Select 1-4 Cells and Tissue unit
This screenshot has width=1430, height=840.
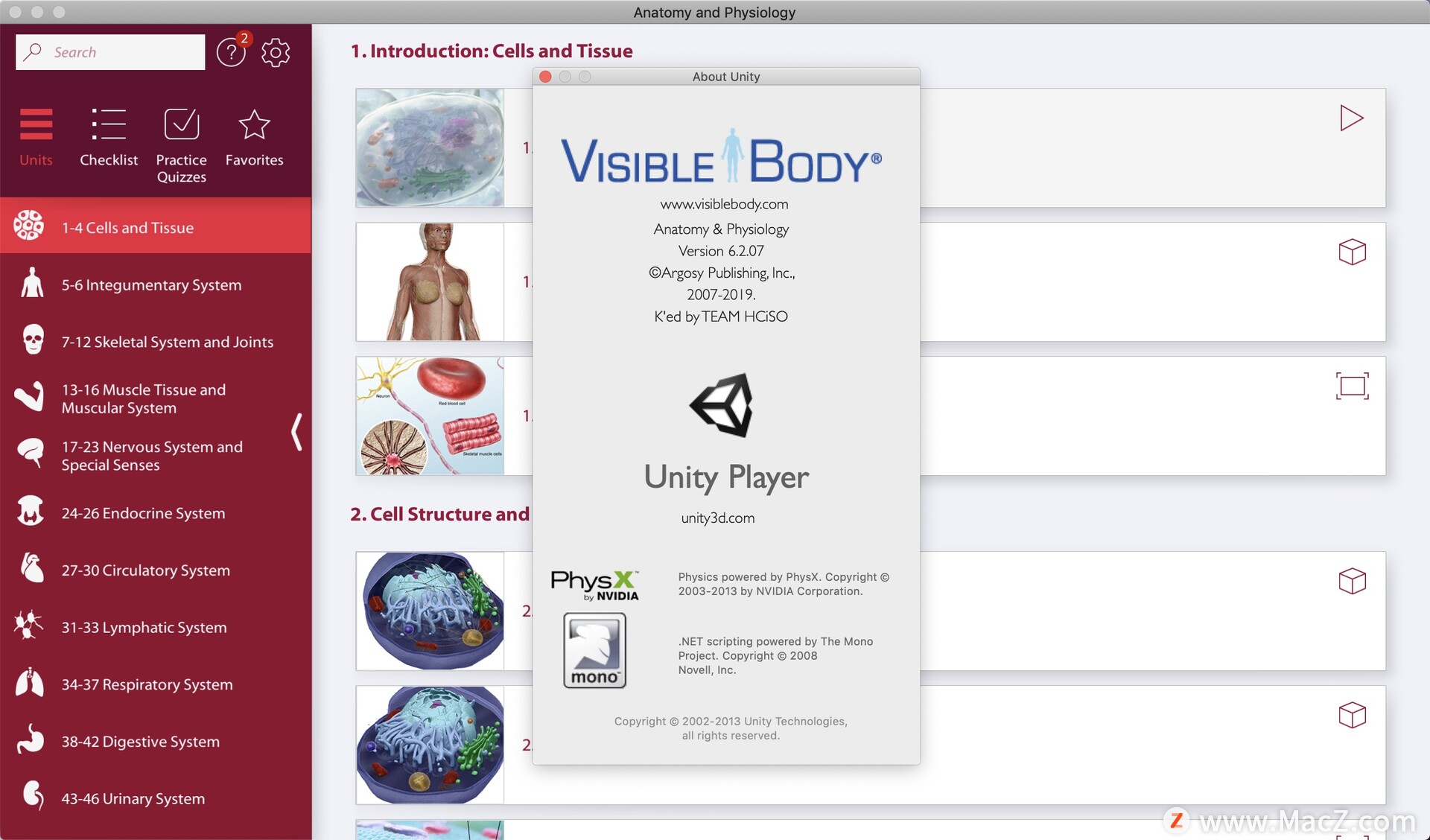156,226
